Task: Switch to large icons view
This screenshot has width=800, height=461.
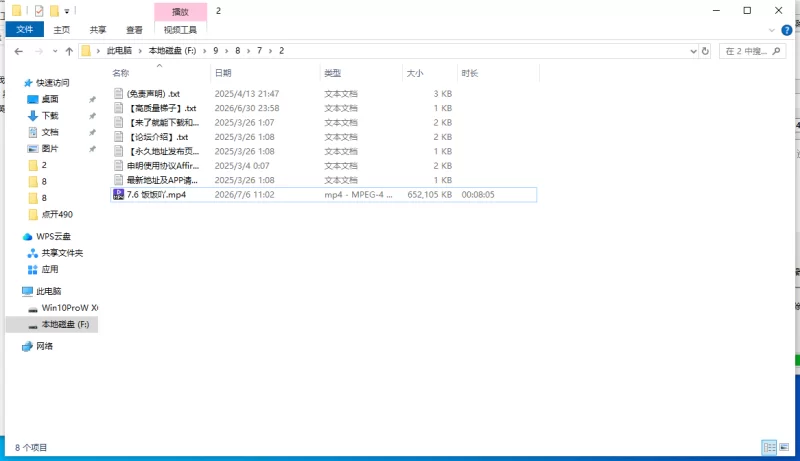Action: click(x=784, y=448)
